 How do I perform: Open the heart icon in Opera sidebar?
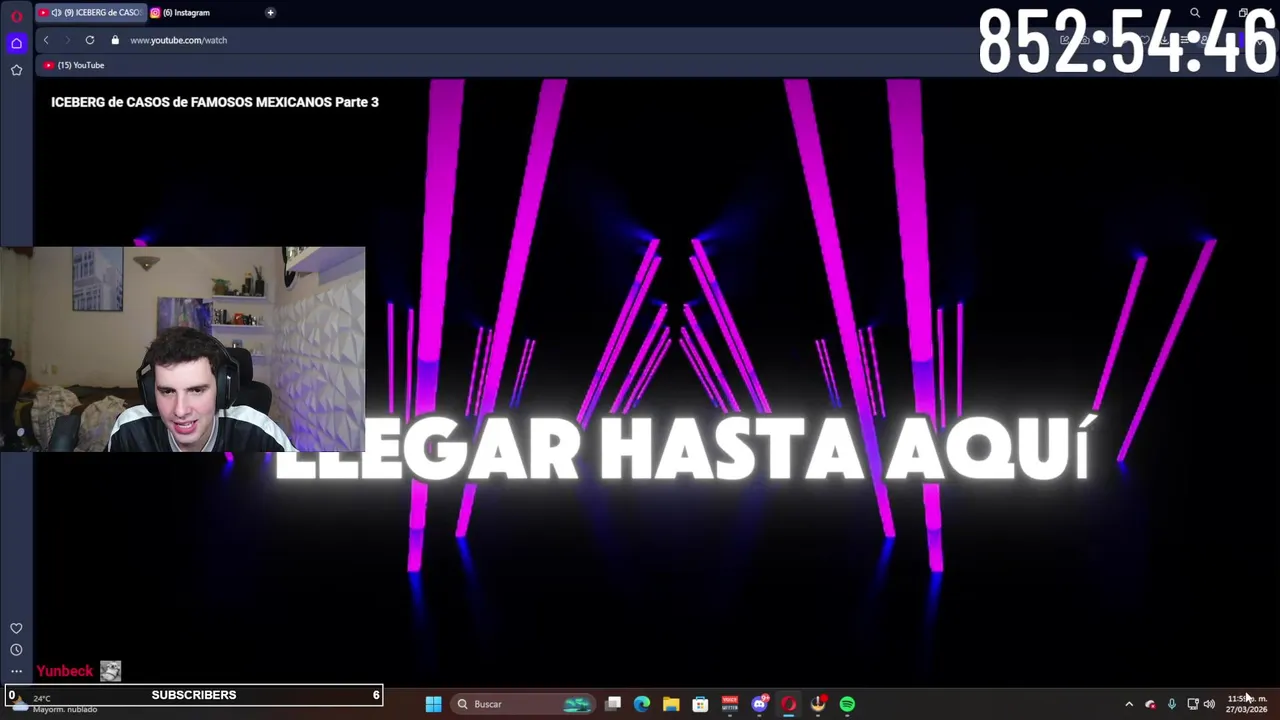(x=16, y=628)
